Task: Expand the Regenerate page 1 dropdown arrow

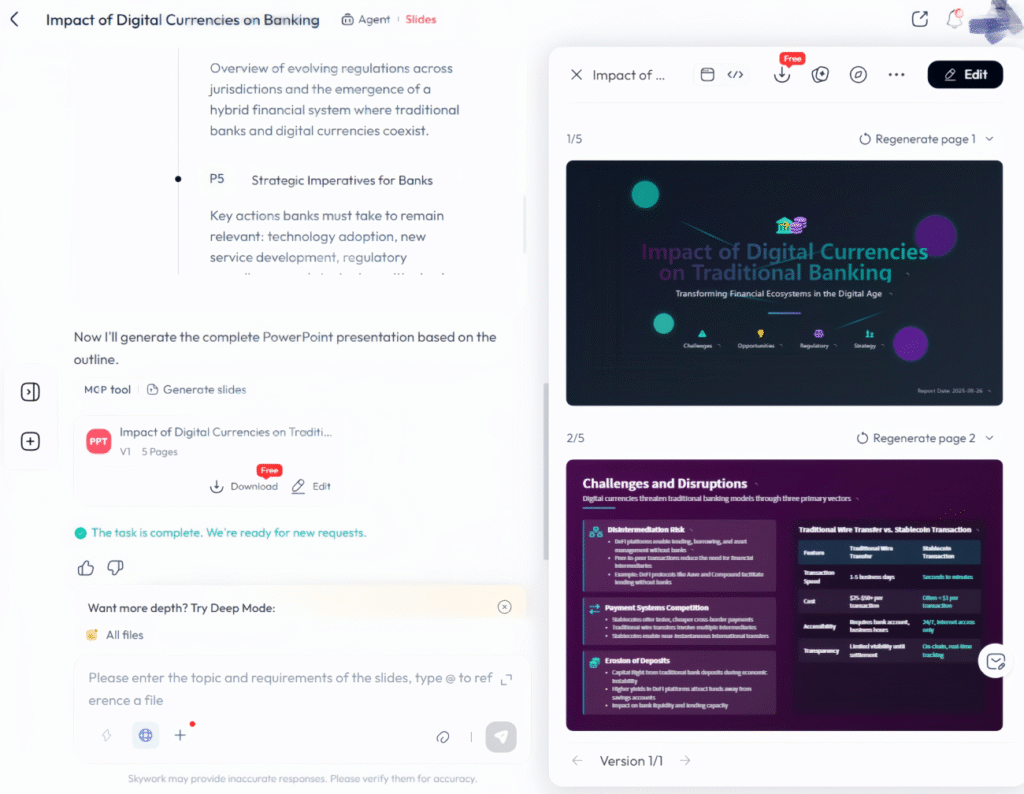Action: 990,139
